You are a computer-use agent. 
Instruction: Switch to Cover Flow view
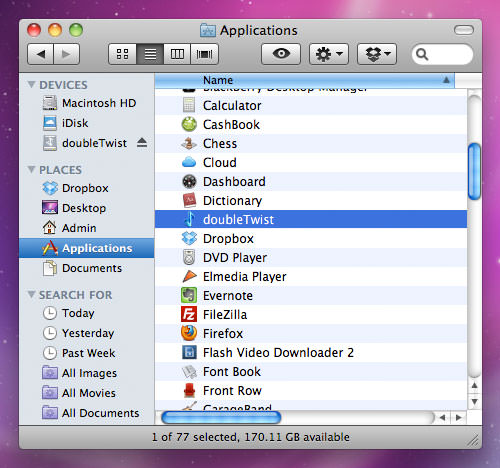pyautogui.click(x=204, y=54)
